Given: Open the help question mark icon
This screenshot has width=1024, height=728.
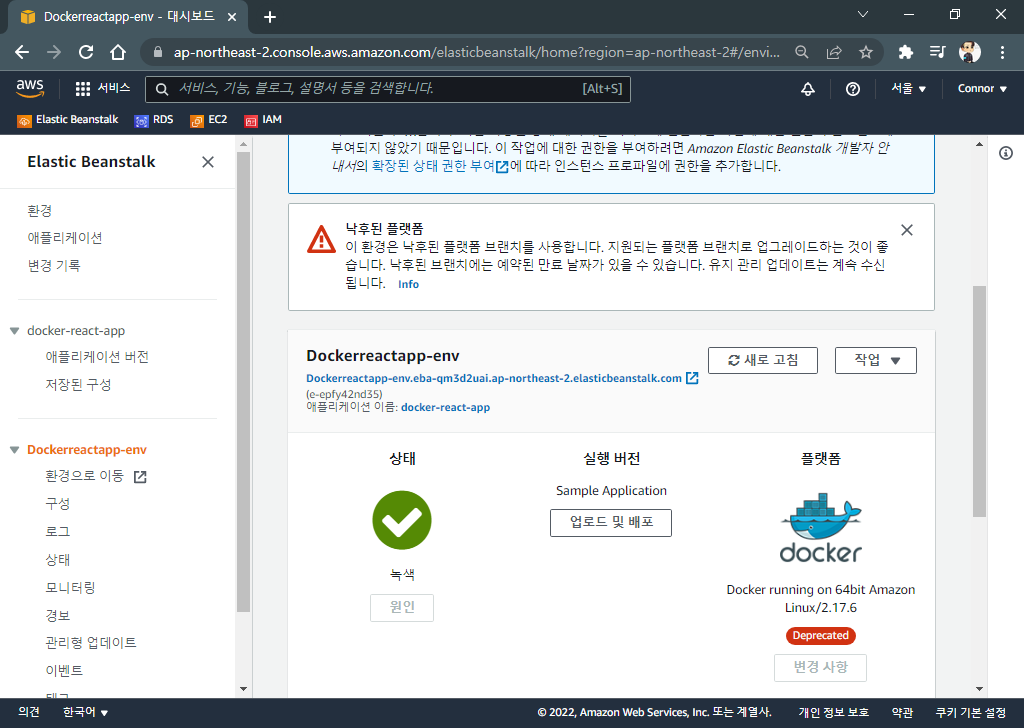Looking at the screenshot, I should pyautogui.click(x=853, y=89).
